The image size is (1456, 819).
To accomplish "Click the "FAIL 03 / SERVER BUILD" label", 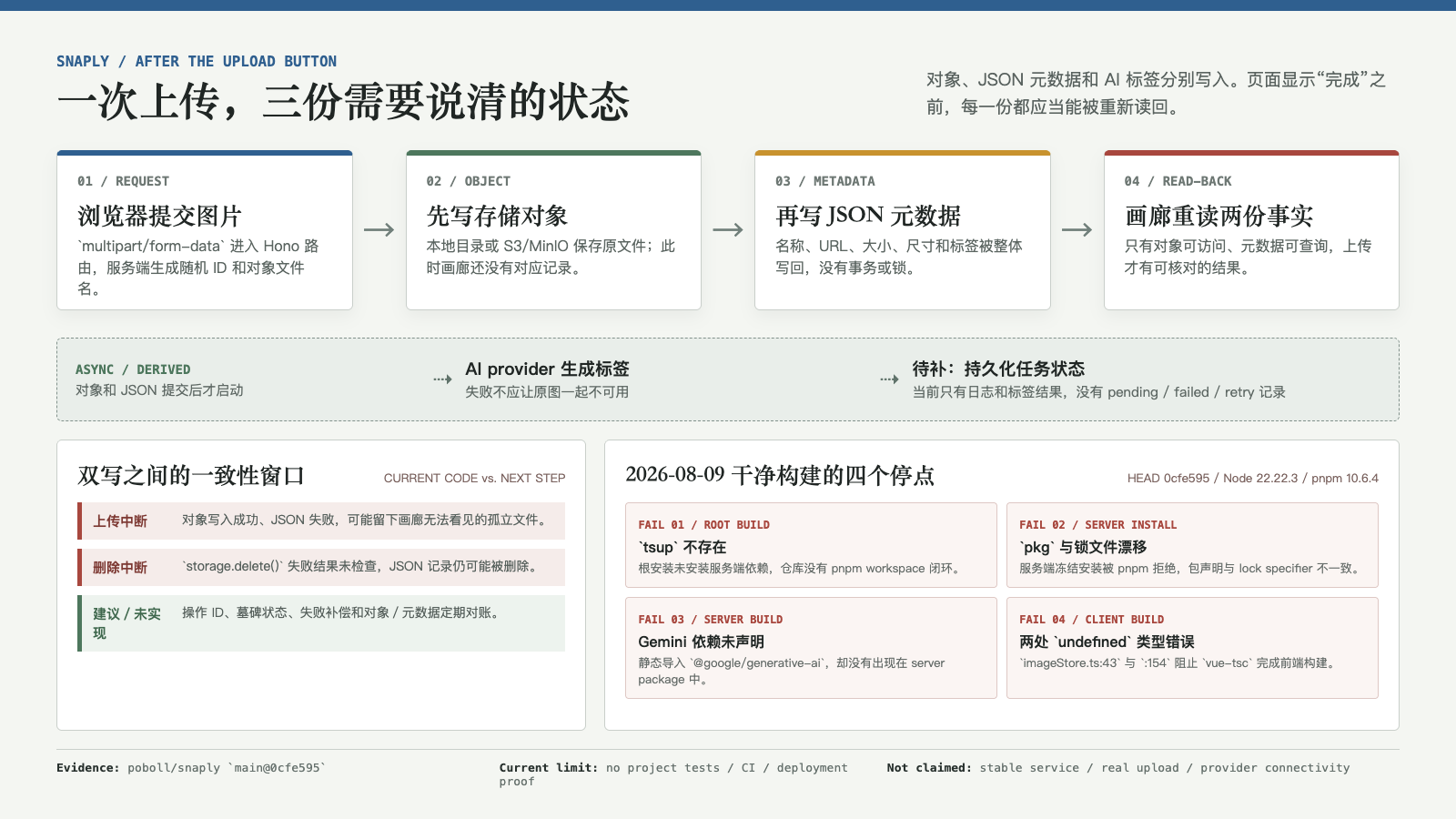I will click(710, 620).
